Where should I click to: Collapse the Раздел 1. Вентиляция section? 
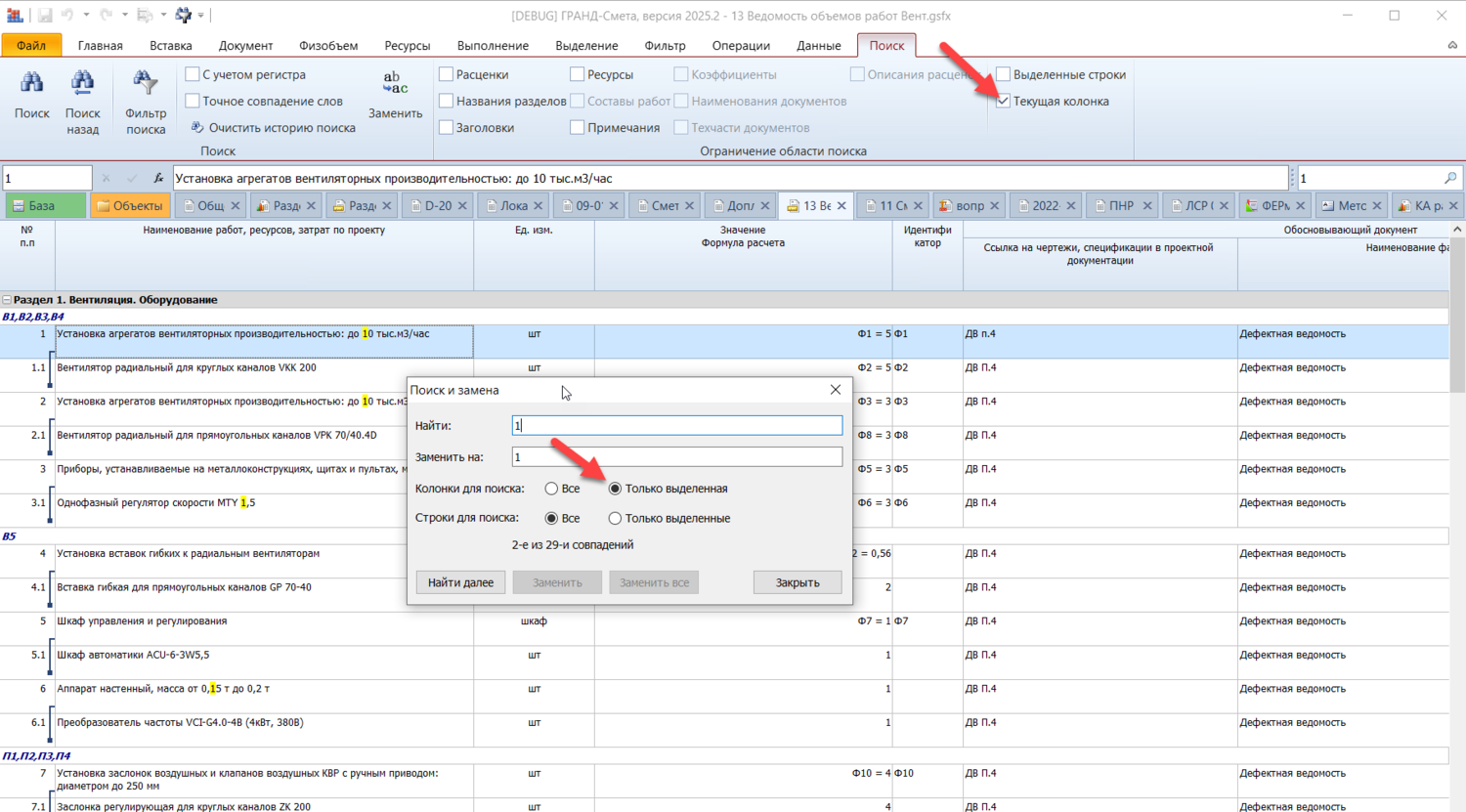[x=7, y=300]
